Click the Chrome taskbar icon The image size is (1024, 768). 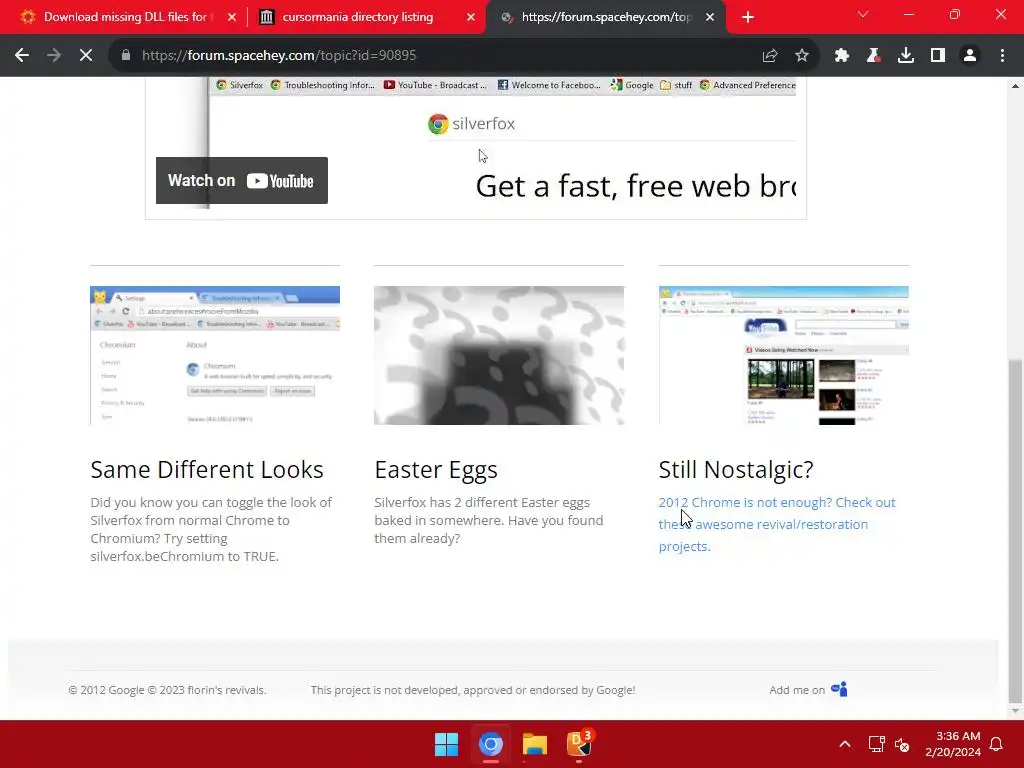(x=490, y=744)
